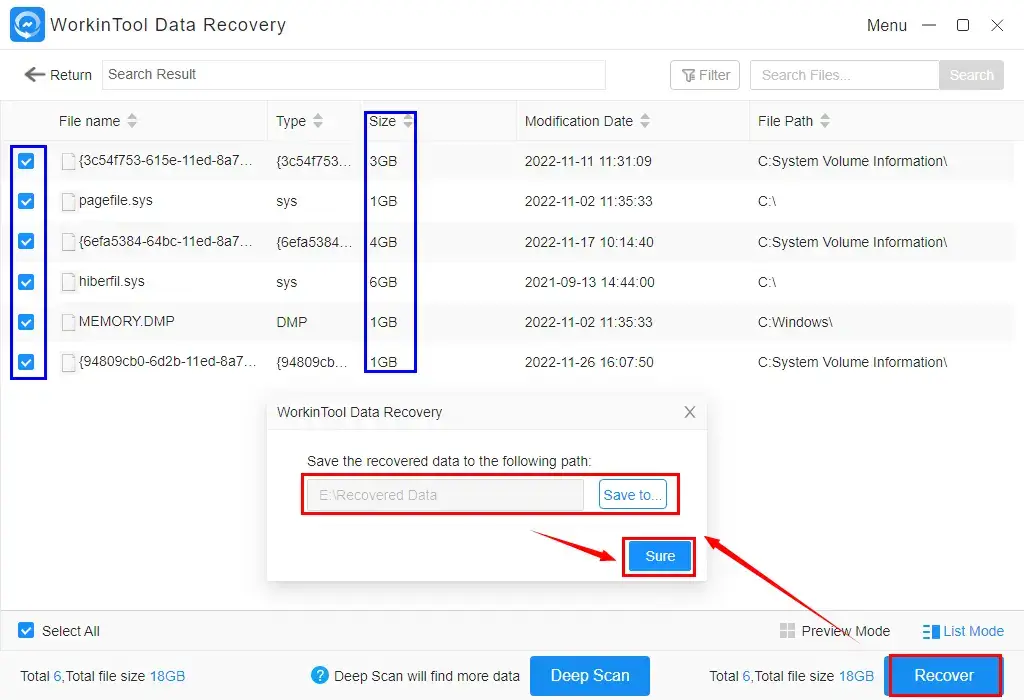This screenshot has width=1024, height=700.
Task: Click the Recover button
Action: tap(944, 675)
